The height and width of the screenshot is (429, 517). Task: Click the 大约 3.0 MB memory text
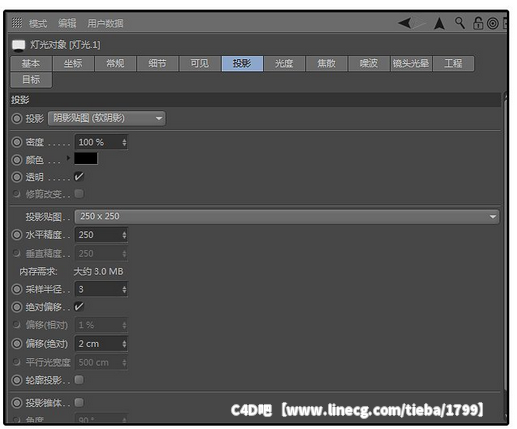click(98, 272)
